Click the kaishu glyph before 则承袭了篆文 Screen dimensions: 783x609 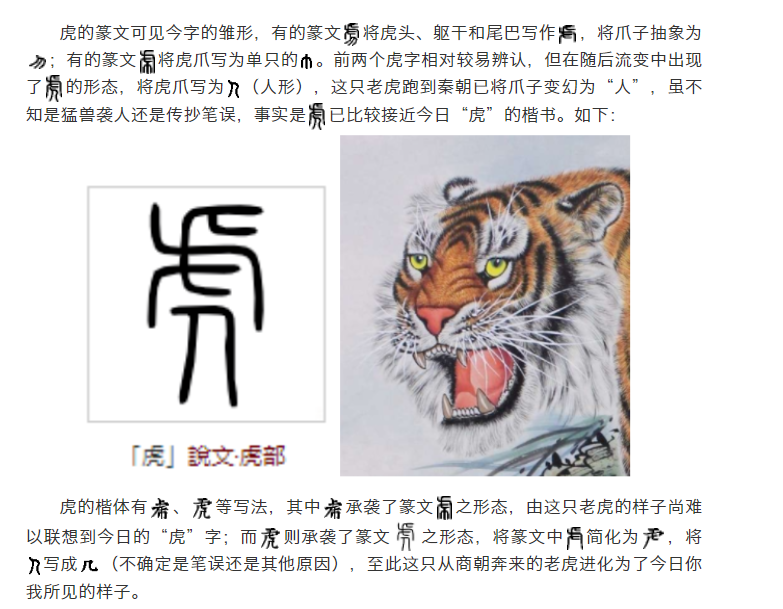click(270, 537)
